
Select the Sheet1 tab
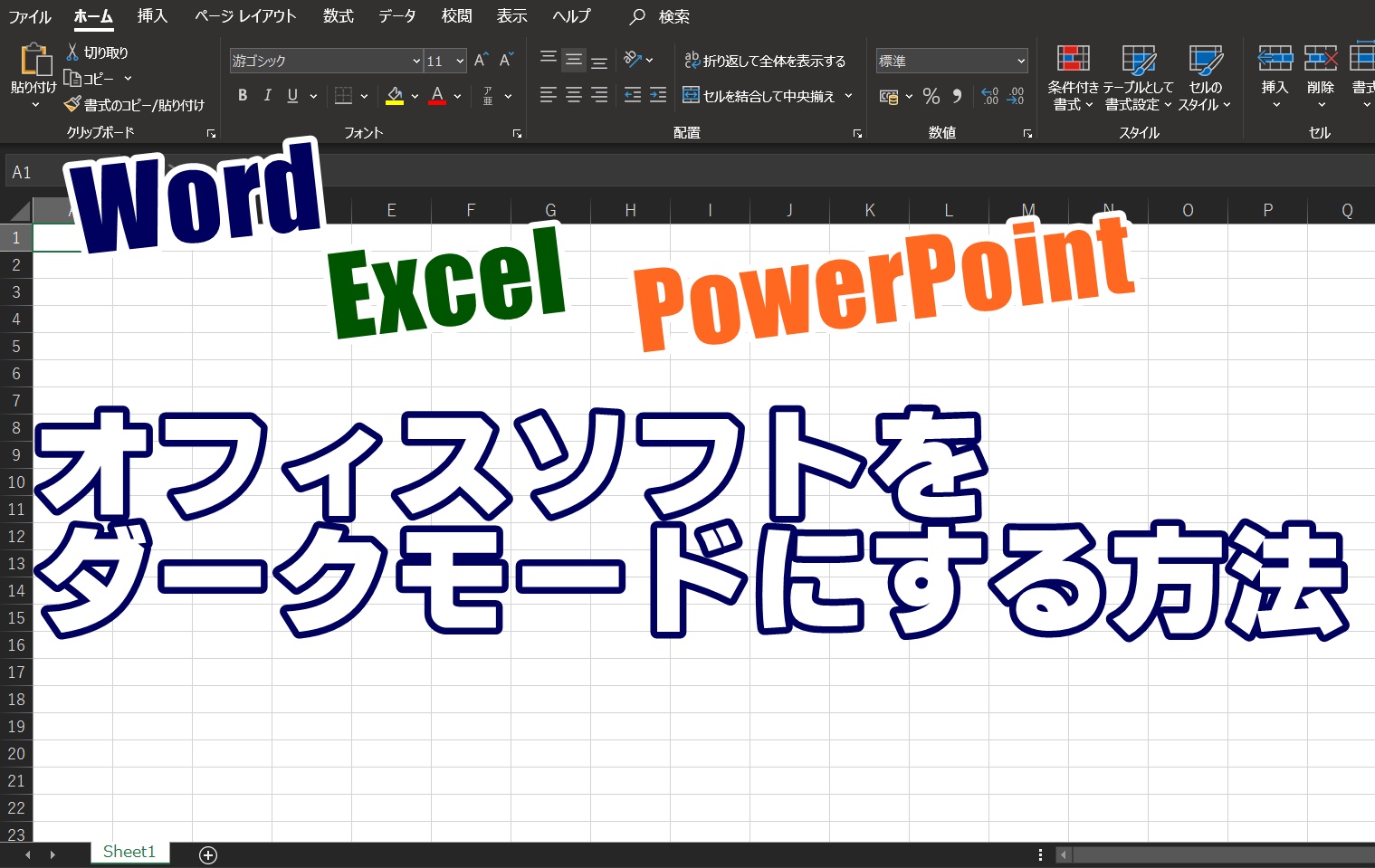pyautogui.click(x=129, y=852)
